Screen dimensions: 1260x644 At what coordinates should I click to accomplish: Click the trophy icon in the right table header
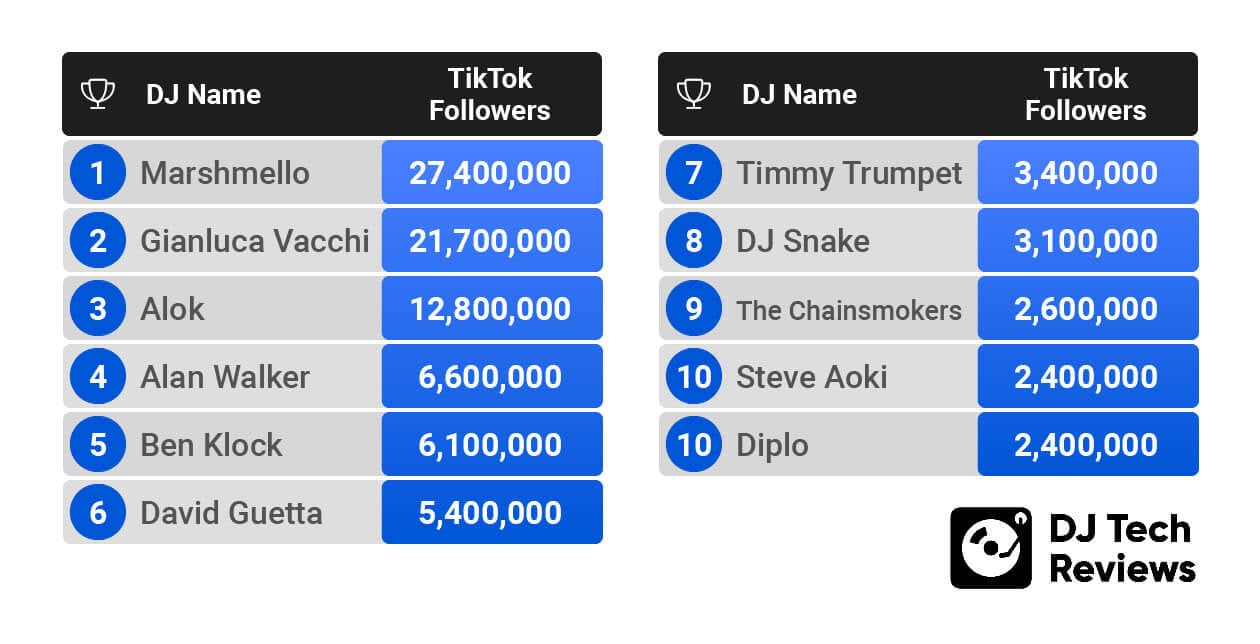[693, 94]
